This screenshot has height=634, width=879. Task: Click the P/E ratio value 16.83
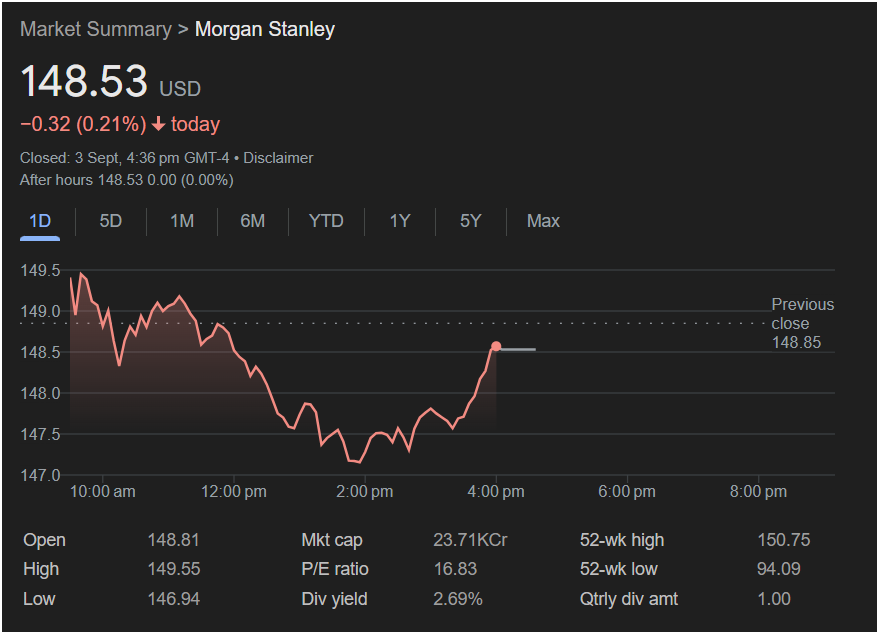(x=455, y=569)
